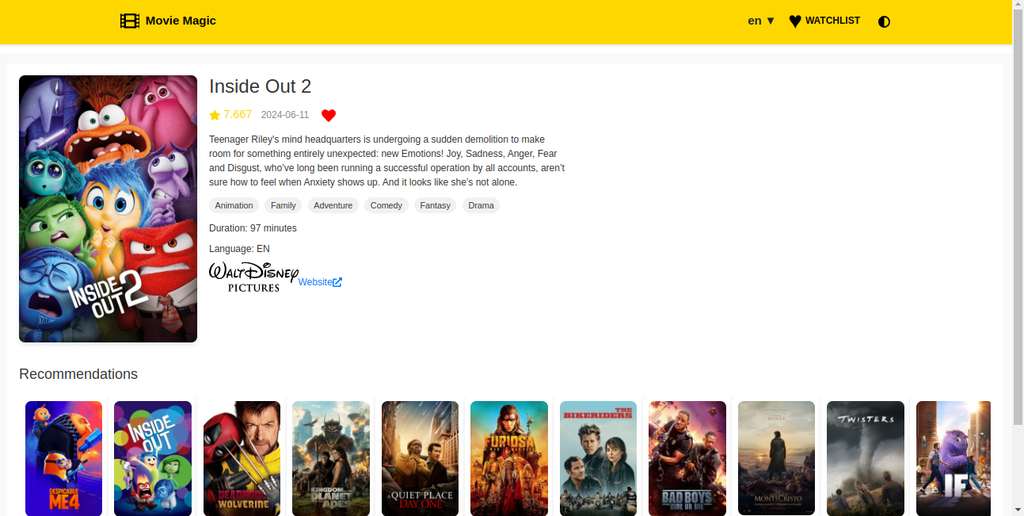Click the black heart Watchlist icon

pyautogui.click(x=795, y=22)
